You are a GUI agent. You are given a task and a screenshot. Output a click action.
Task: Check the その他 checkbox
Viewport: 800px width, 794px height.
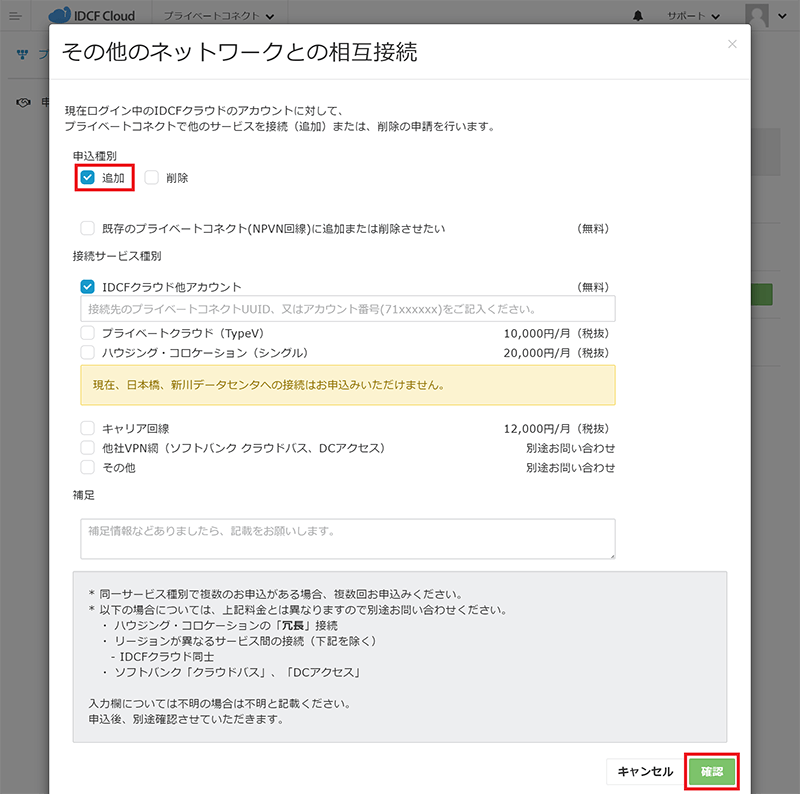pyautogui.click(x=88, y=467)
